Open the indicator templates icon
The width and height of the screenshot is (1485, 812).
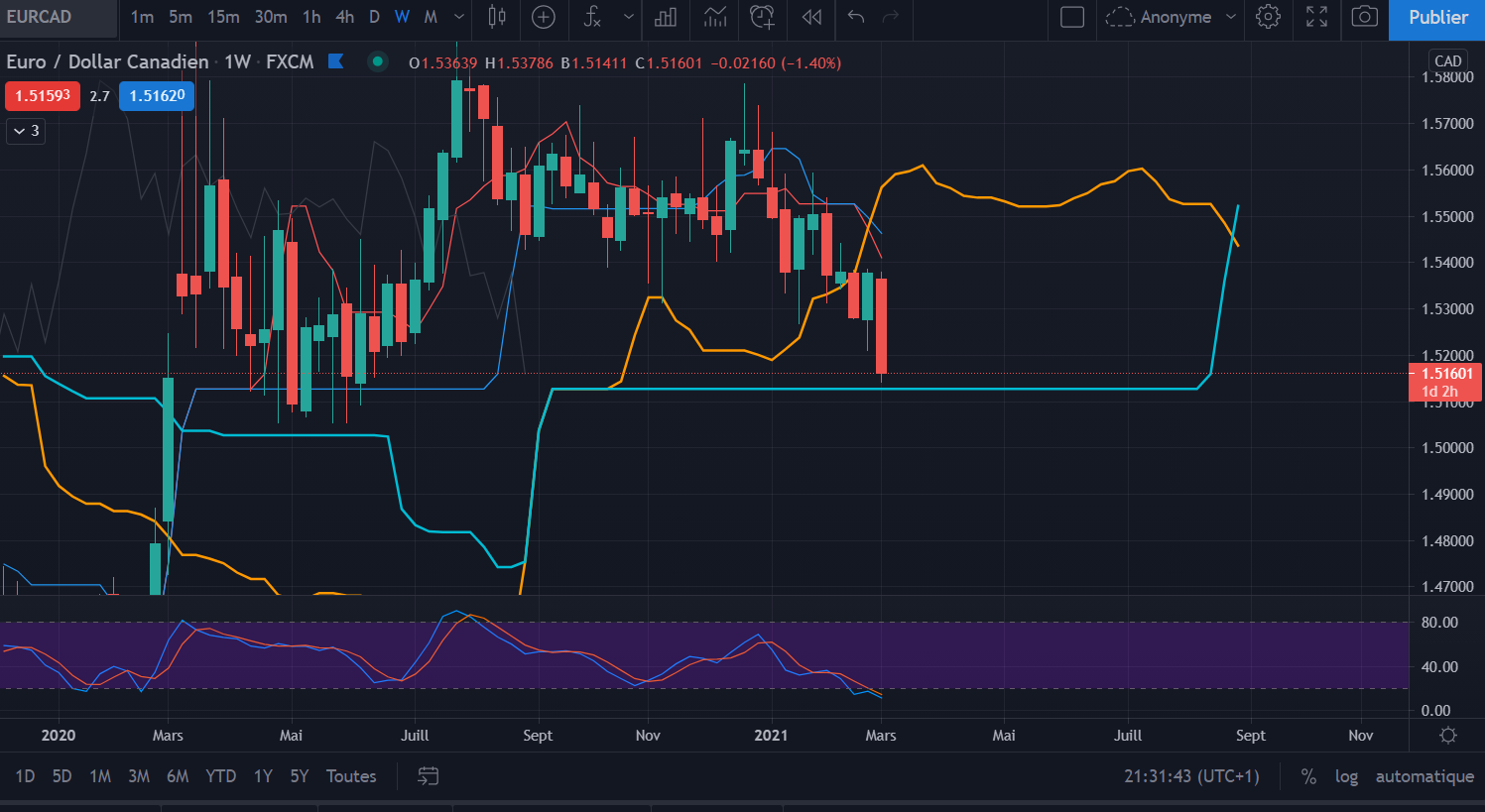[714, 17]
